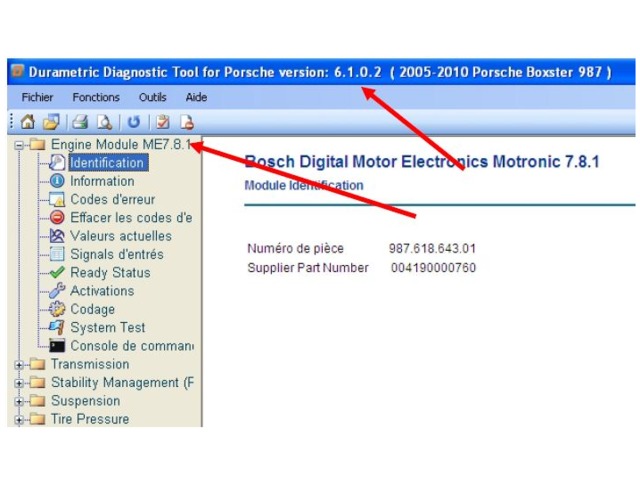The height and width of the screenshot is (480, 640).
Task: Open Codes d'erreur in the tree
Action: pyautogui.click(x=113, y=199)
